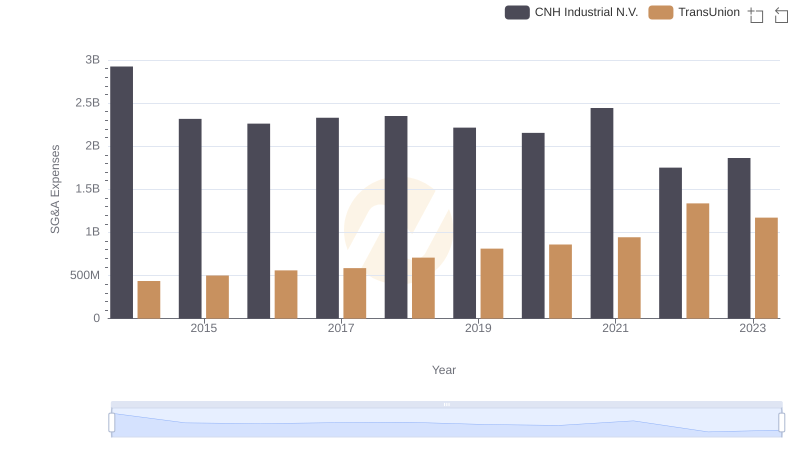
Task: Click the CNH Industrial bar for 2014
Action: 121,192
